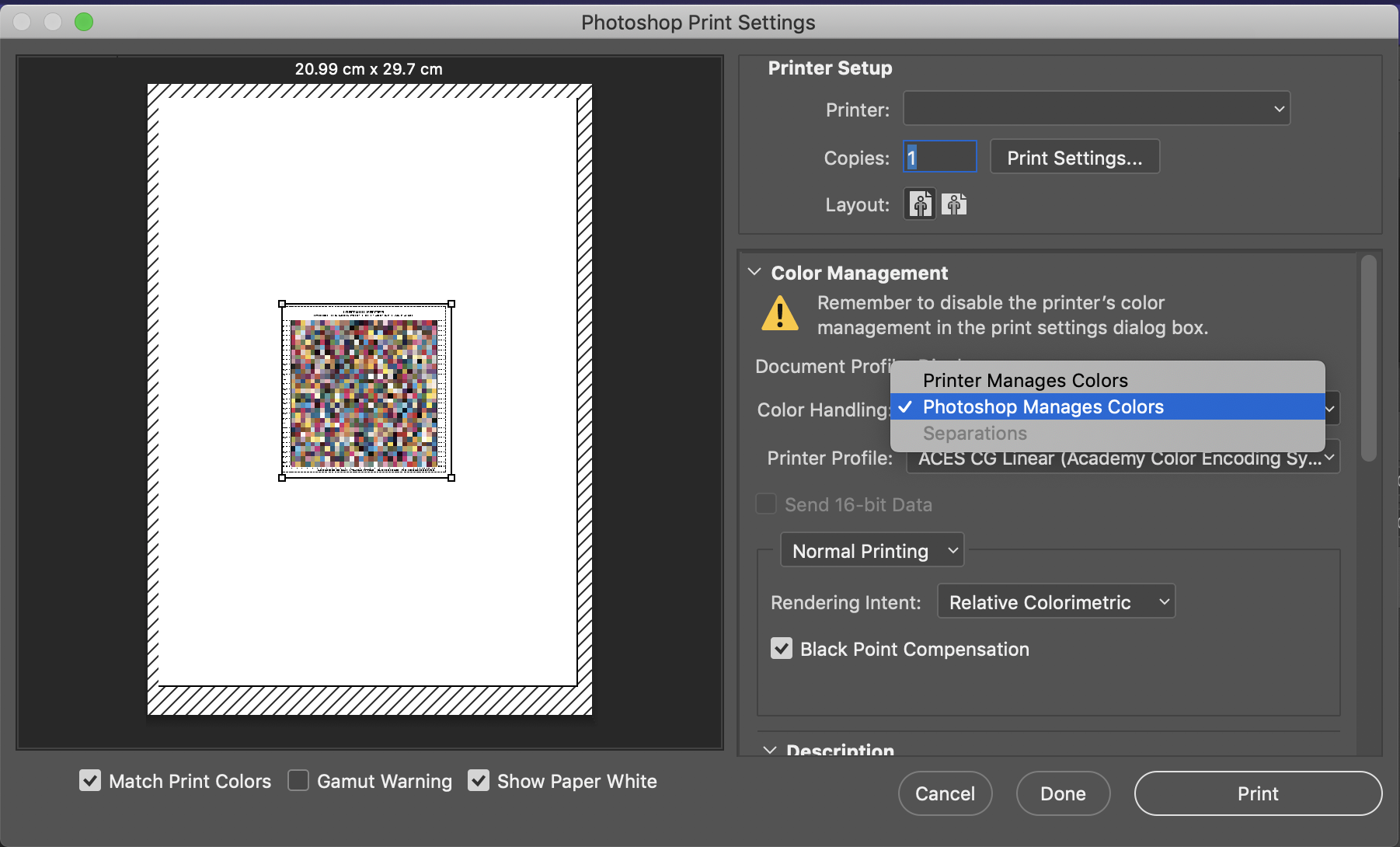Click the settings panel vertical scrollbar

tap(1369, 357)
